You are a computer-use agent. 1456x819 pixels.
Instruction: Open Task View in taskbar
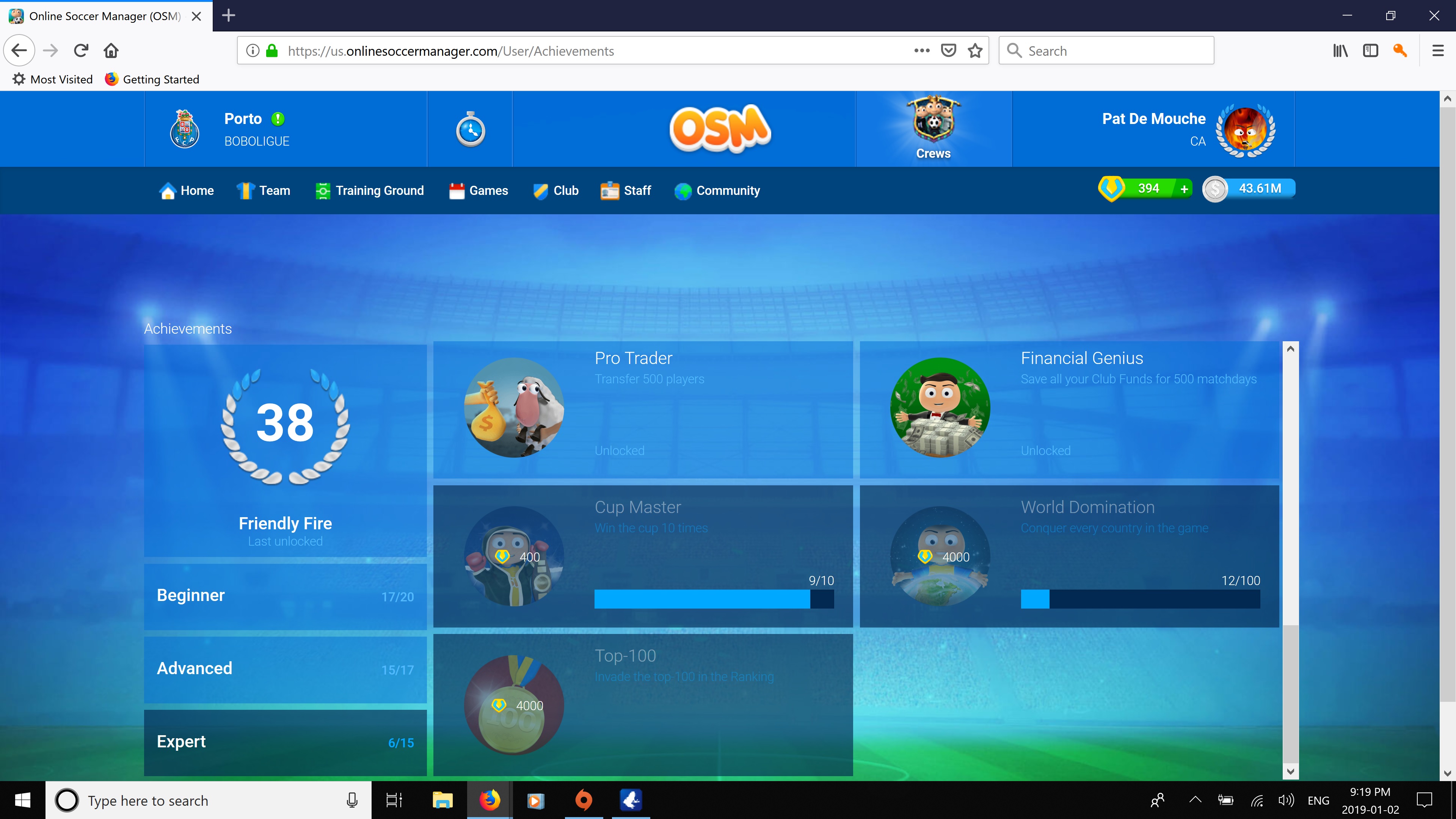[394, 800]
